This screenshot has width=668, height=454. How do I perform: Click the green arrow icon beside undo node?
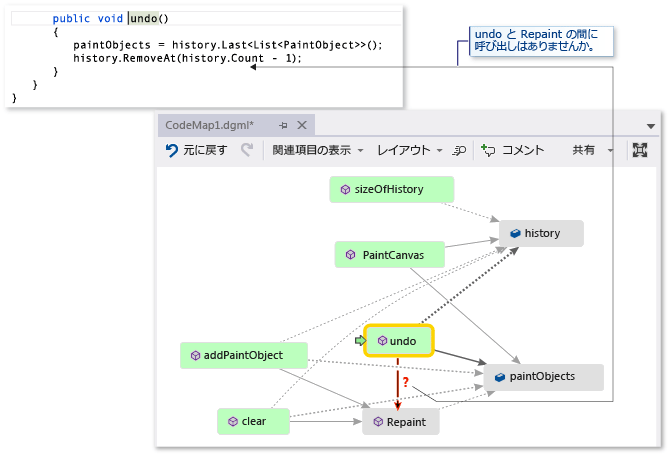[360, 340]
